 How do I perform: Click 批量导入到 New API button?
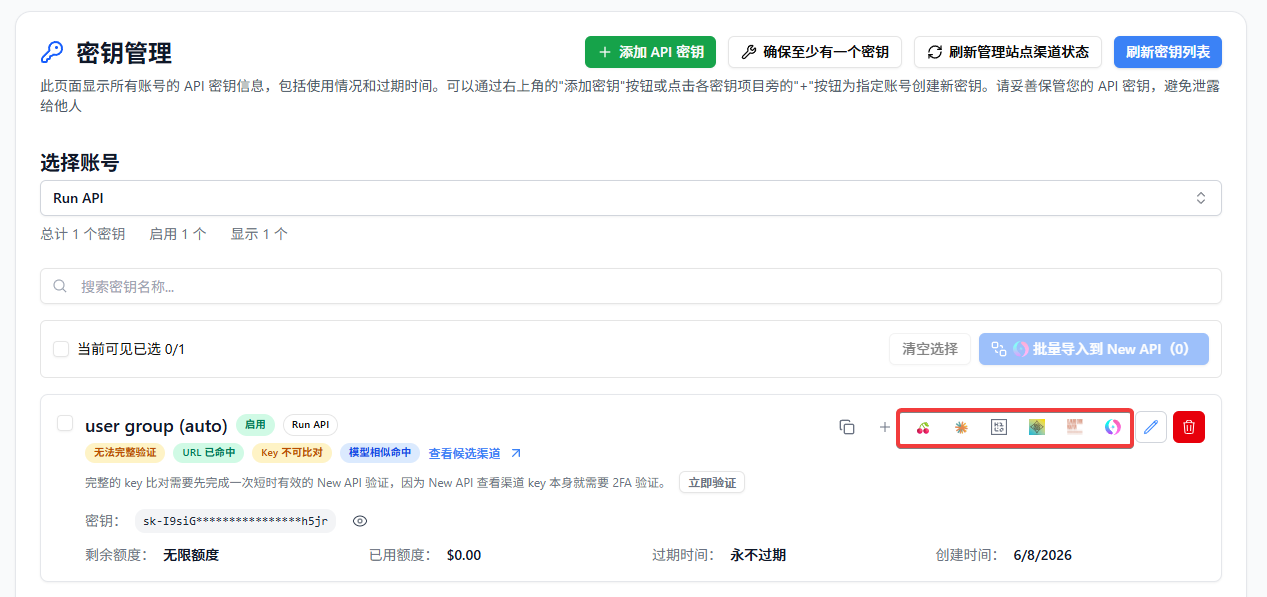(1094, 349)
